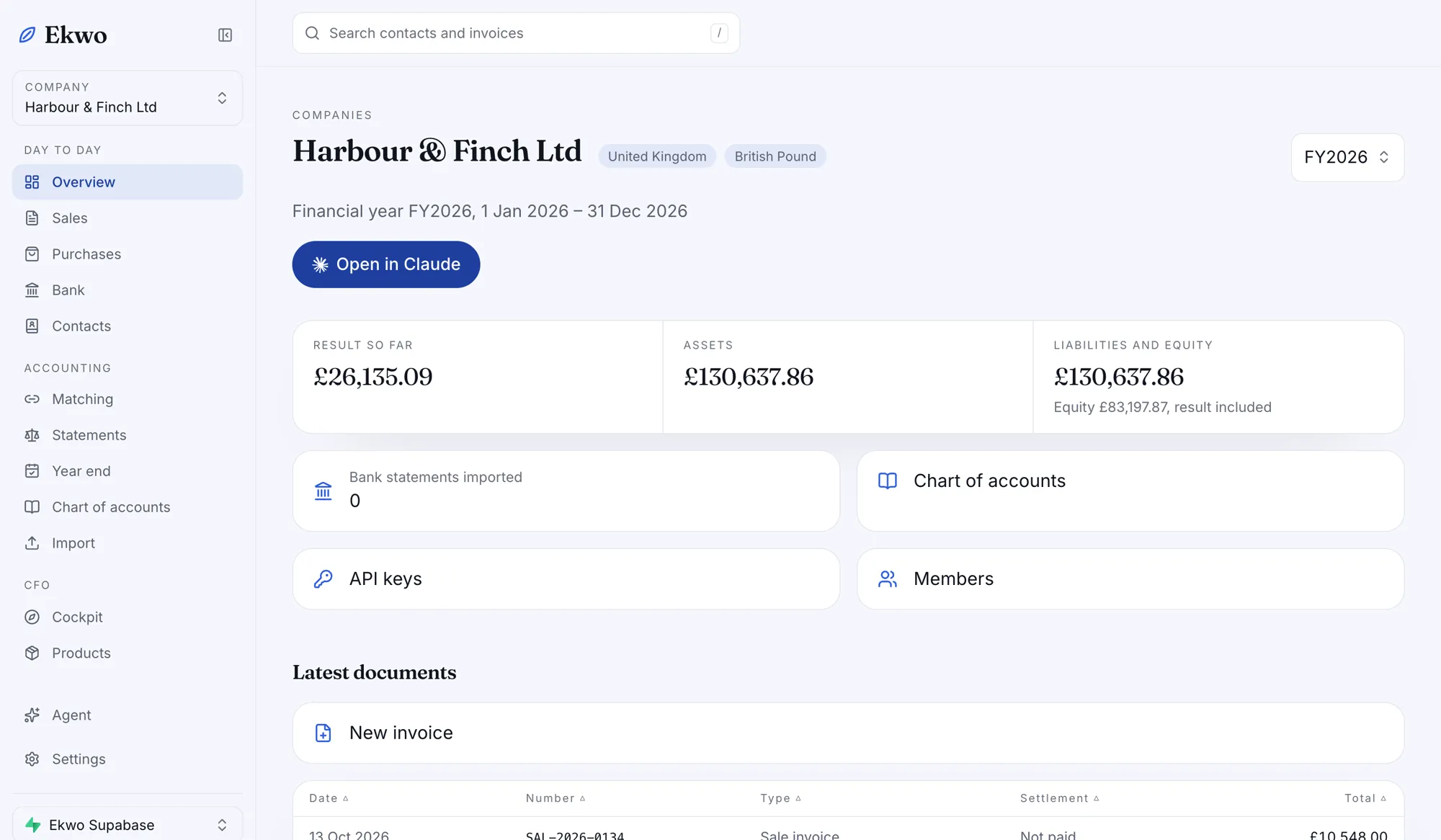Image resolution: width=1441 pixels, height=840 pixels.
Task: Click the New invoice button
Action: (x=848, y=733)
